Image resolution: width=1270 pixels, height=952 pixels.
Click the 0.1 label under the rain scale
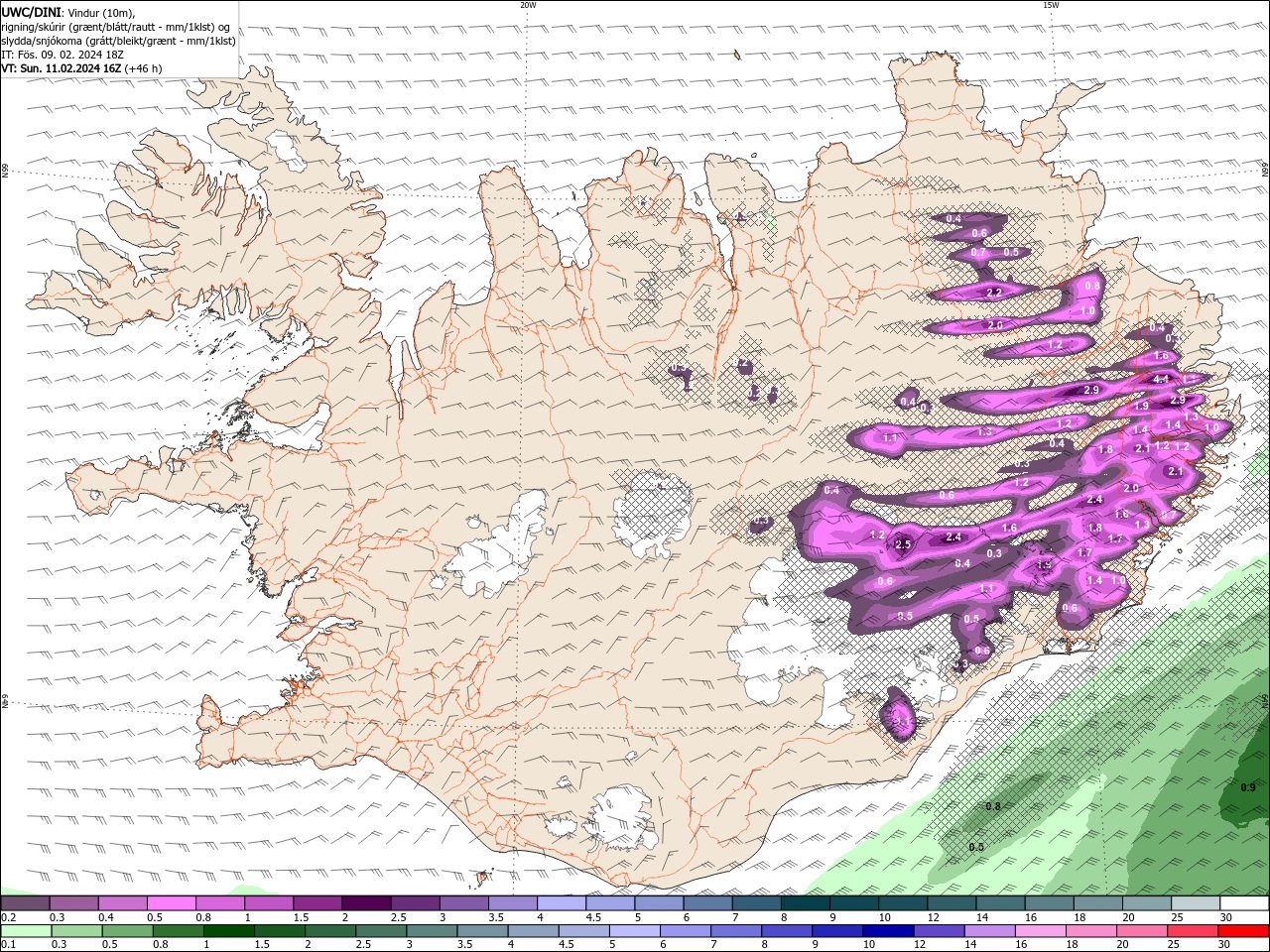[x=6, y=945]
